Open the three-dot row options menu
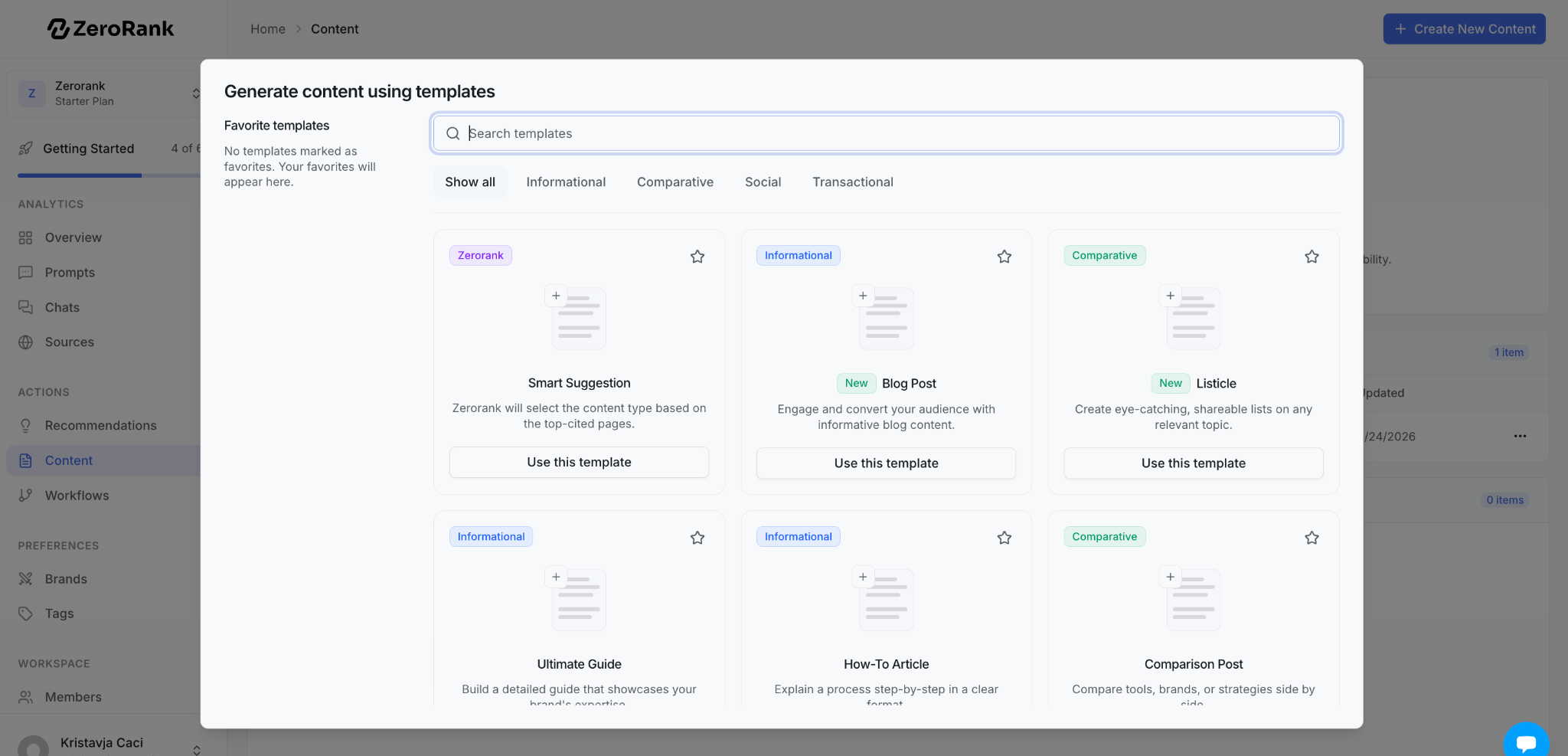 [1520, 437]
